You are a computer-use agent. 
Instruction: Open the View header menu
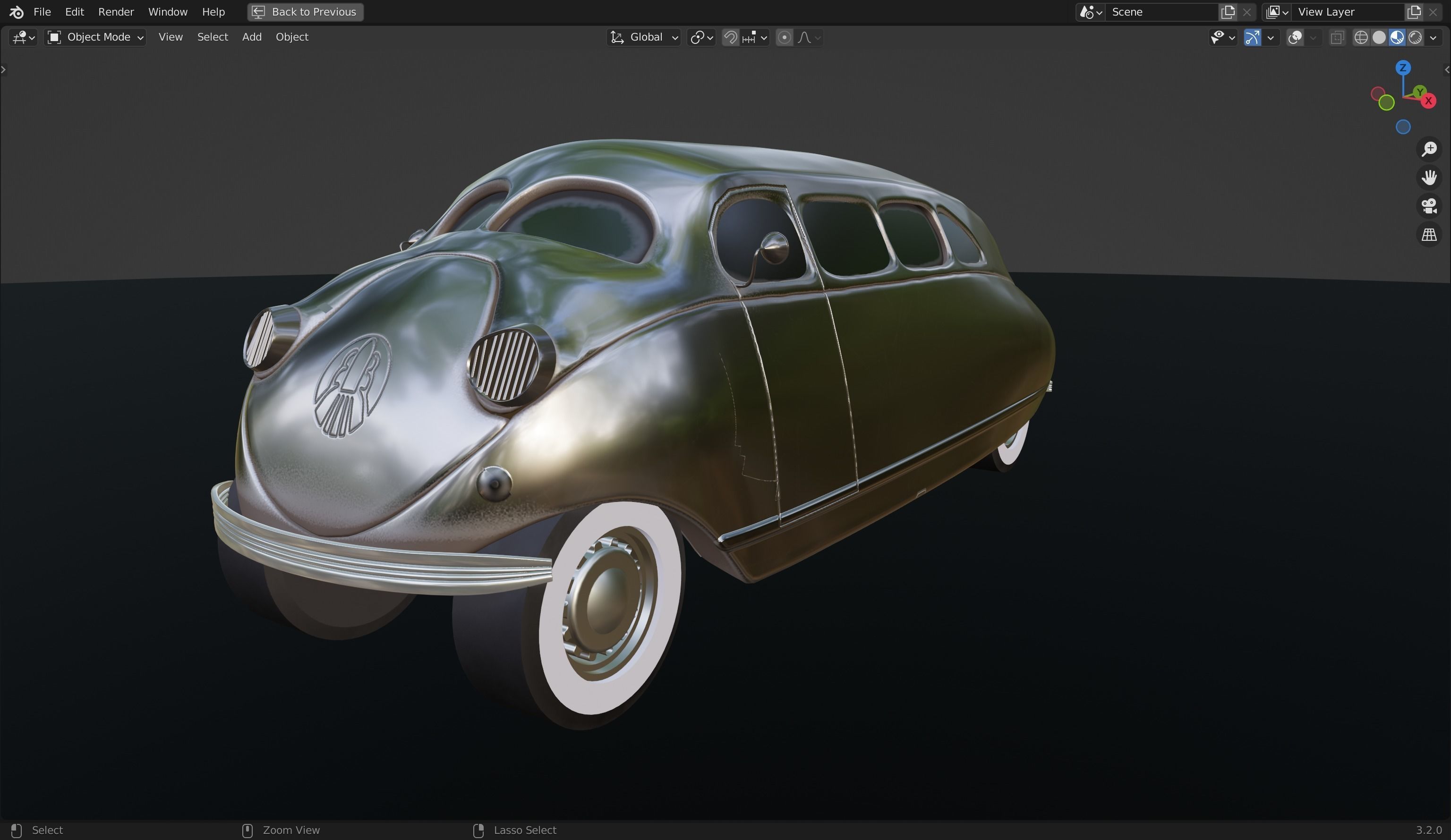171,37
